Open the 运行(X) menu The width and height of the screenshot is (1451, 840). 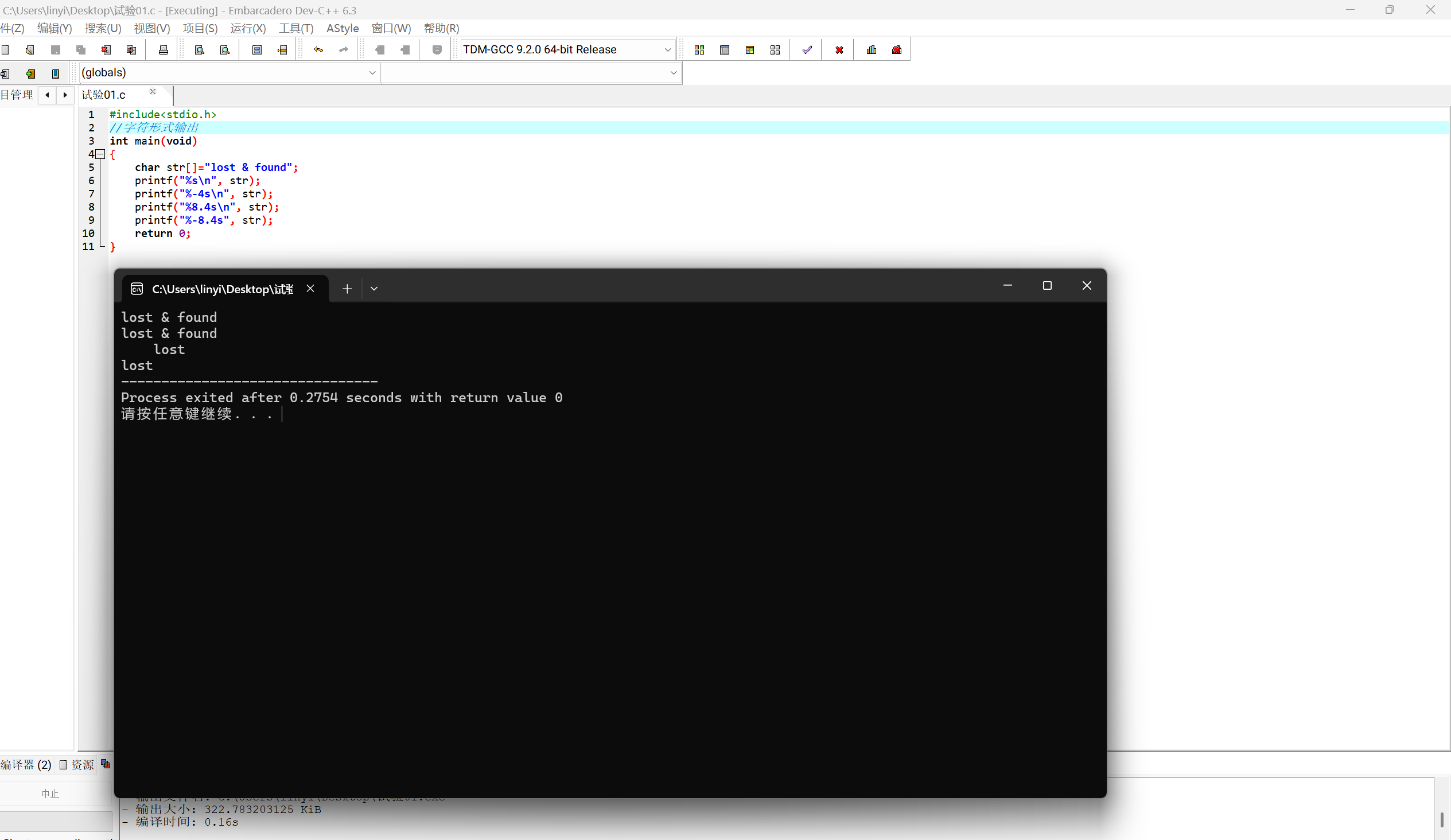pos(248,28)
